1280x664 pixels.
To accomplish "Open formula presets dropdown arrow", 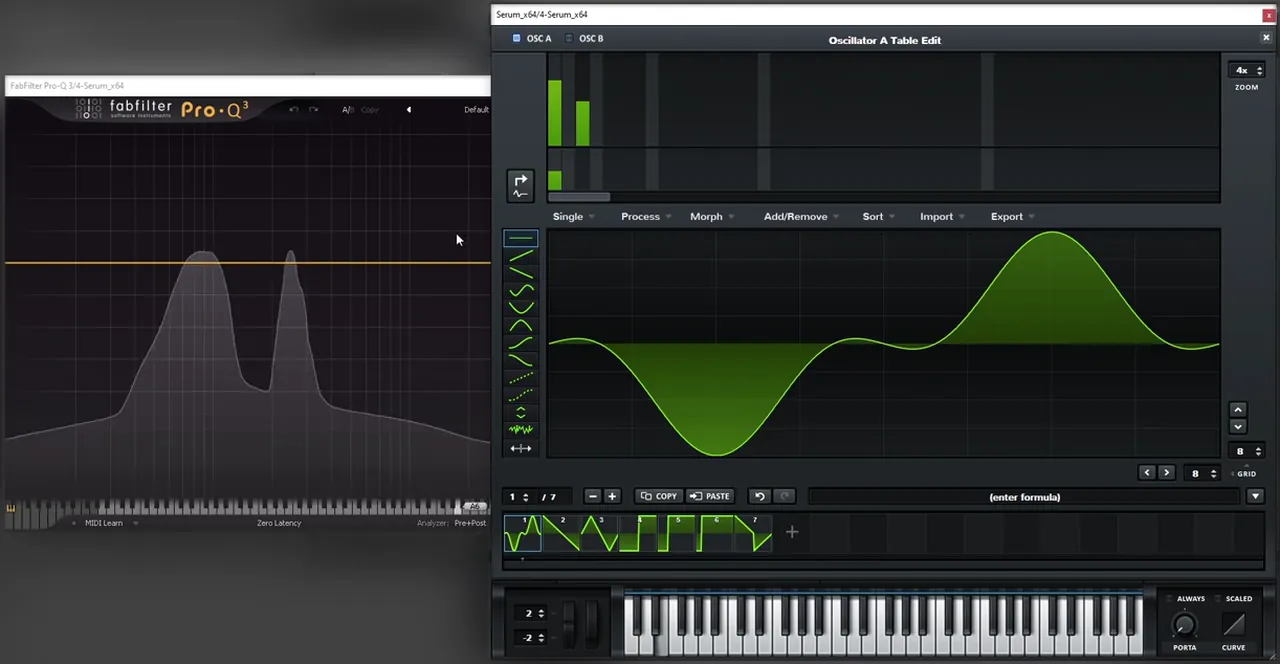I will point(1255,496).
